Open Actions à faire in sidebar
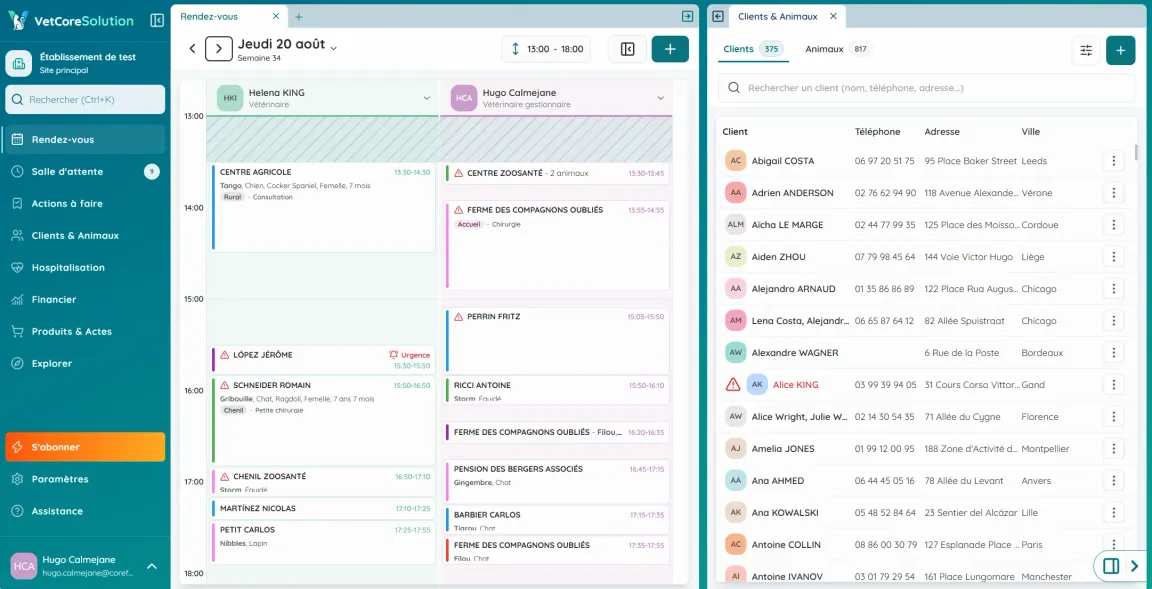1152x589 pixels. (x=85, y=203)
